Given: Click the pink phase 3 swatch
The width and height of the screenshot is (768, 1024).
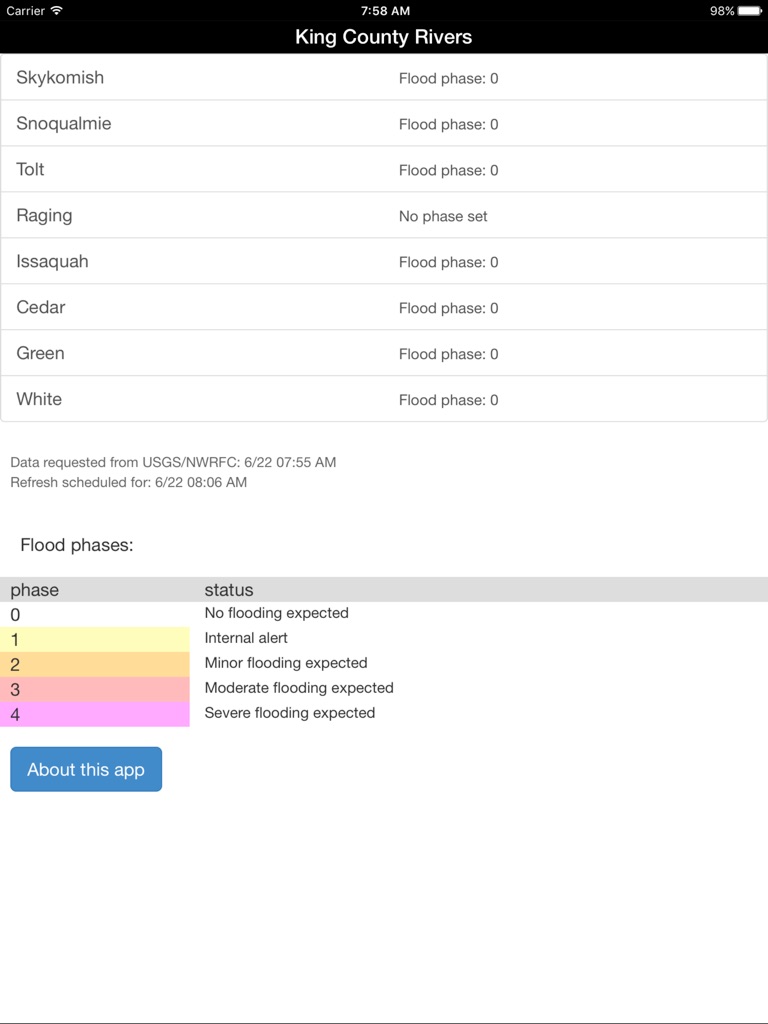Looking at the screenshot, I should coord(95,689).
